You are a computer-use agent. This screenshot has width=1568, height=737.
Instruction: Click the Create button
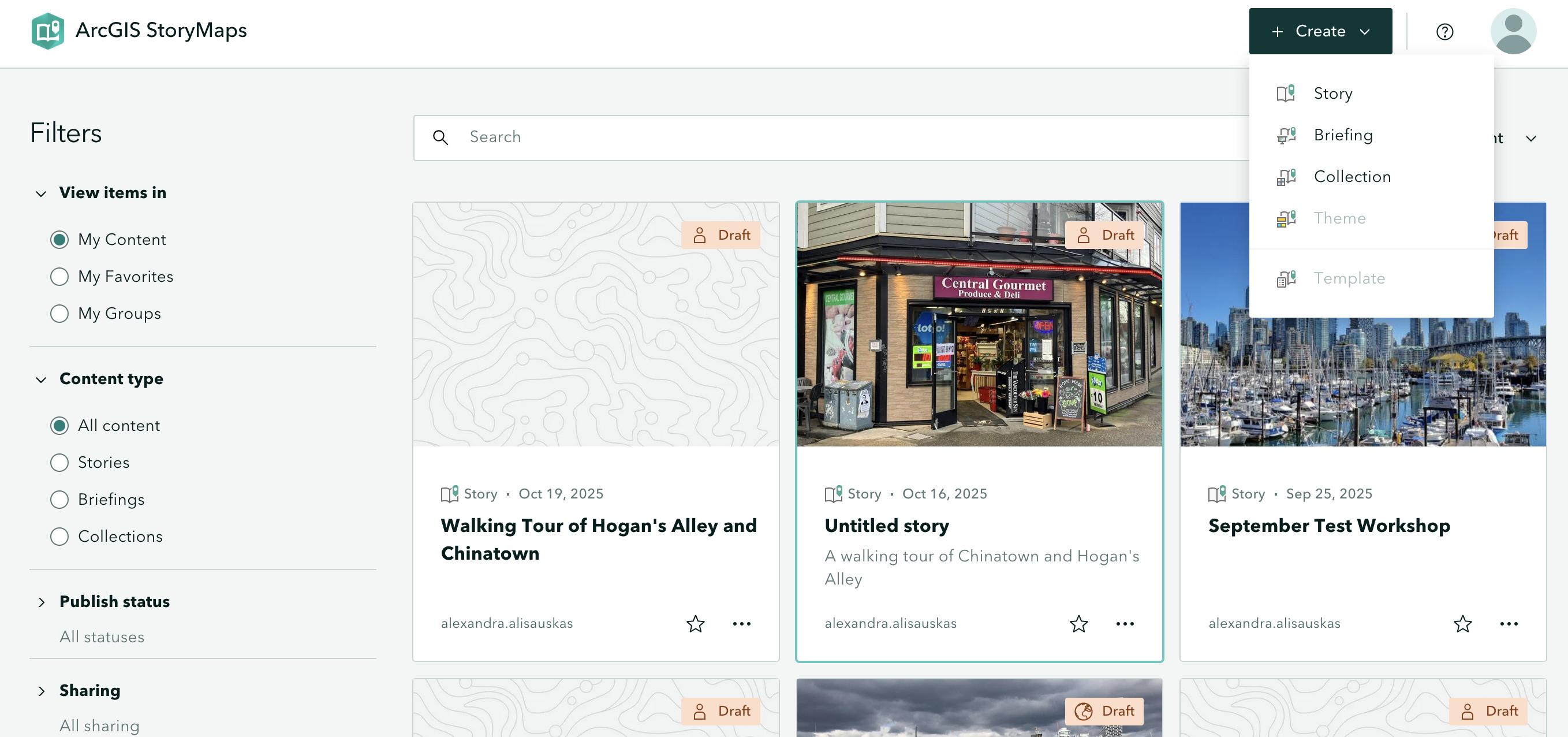pyautogui.click(x=1320, y=32)
